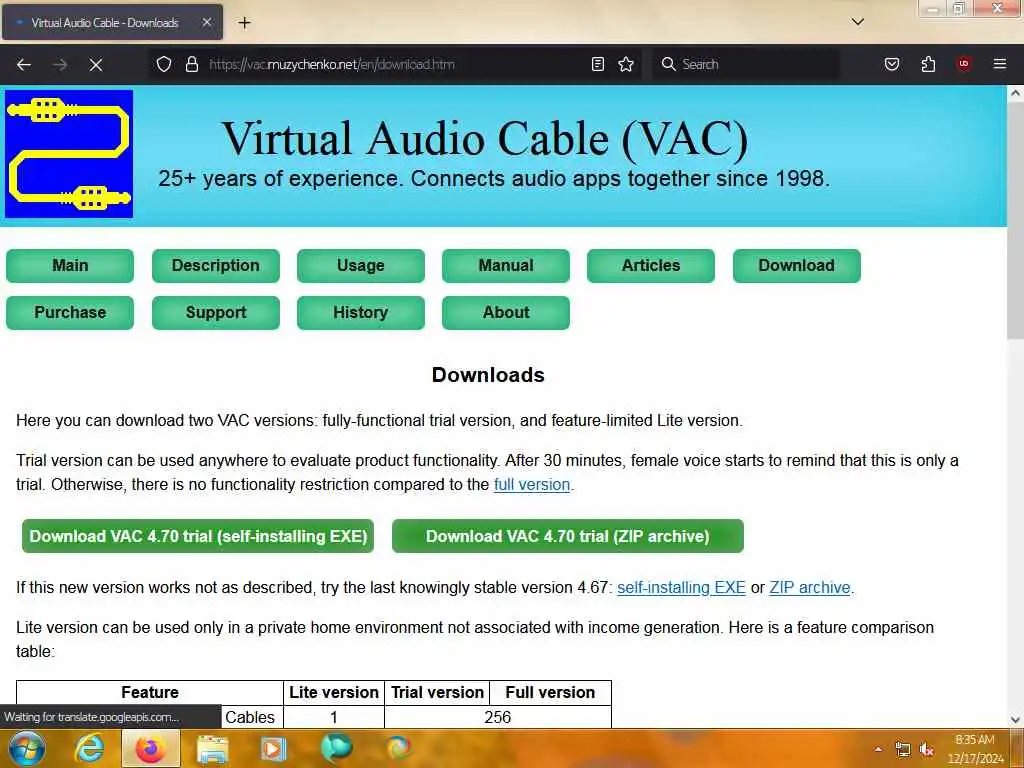The height and width of the screenshot is (768, 1024).
Task: Download VAC 4.70 trial self-installing EXE
Action: [198, 536]
